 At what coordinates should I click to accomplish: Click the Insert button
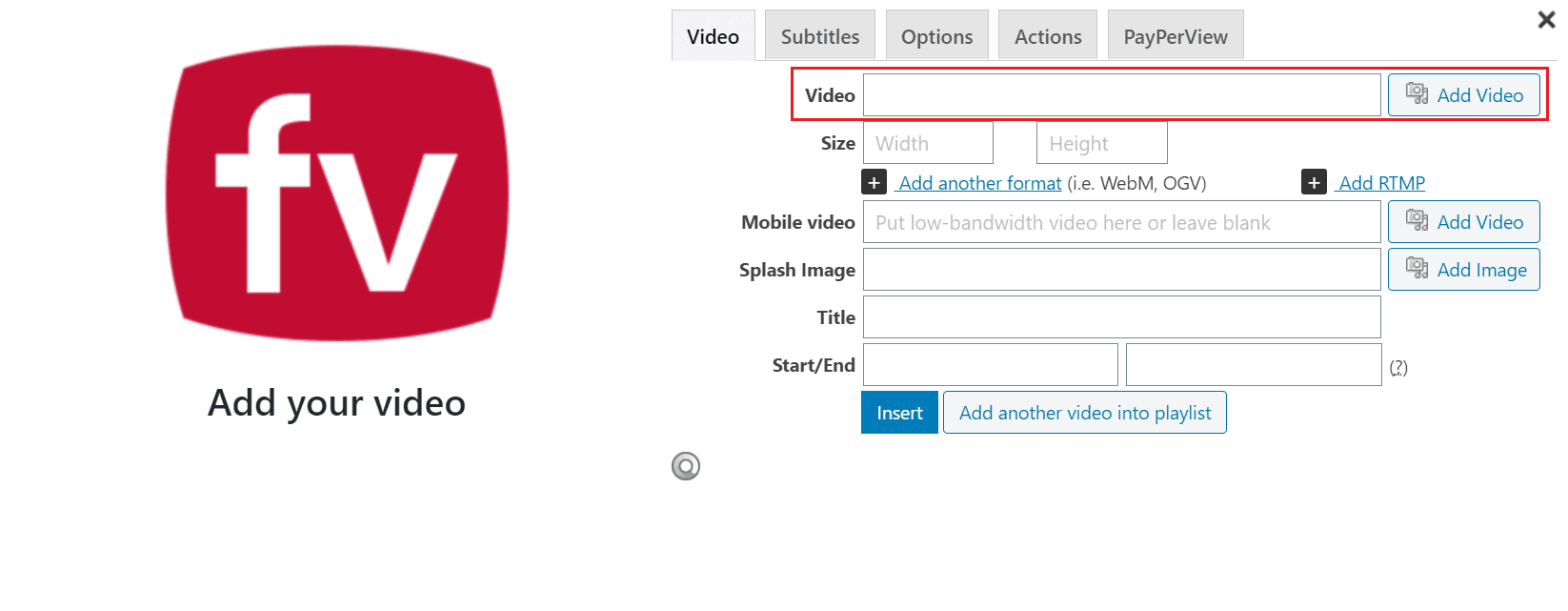click(x=899, y=413)
